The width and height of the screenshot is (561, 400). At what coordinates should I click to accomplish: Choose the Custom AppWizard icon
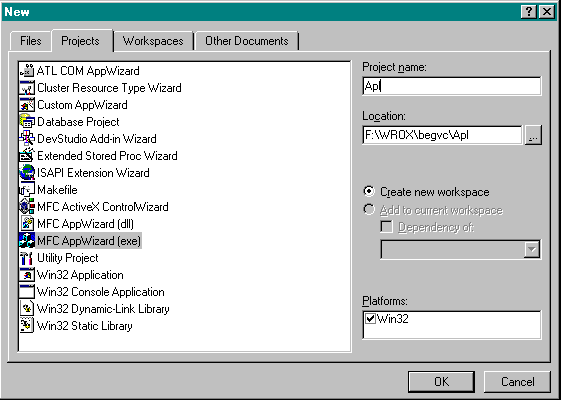point(27,105)
